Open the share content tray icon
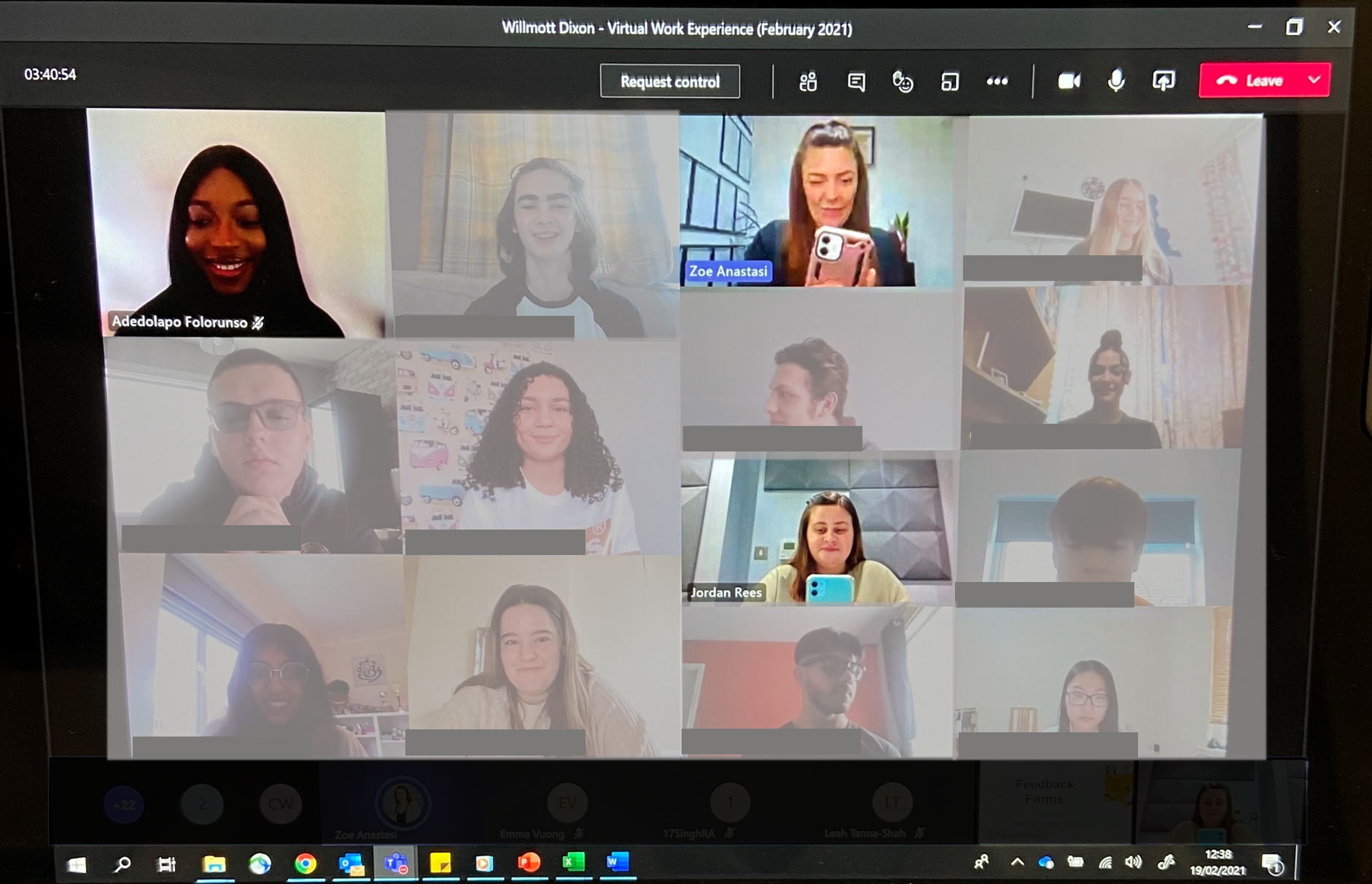Screen dimensions: 1372x884 (x=1164, y=81)
